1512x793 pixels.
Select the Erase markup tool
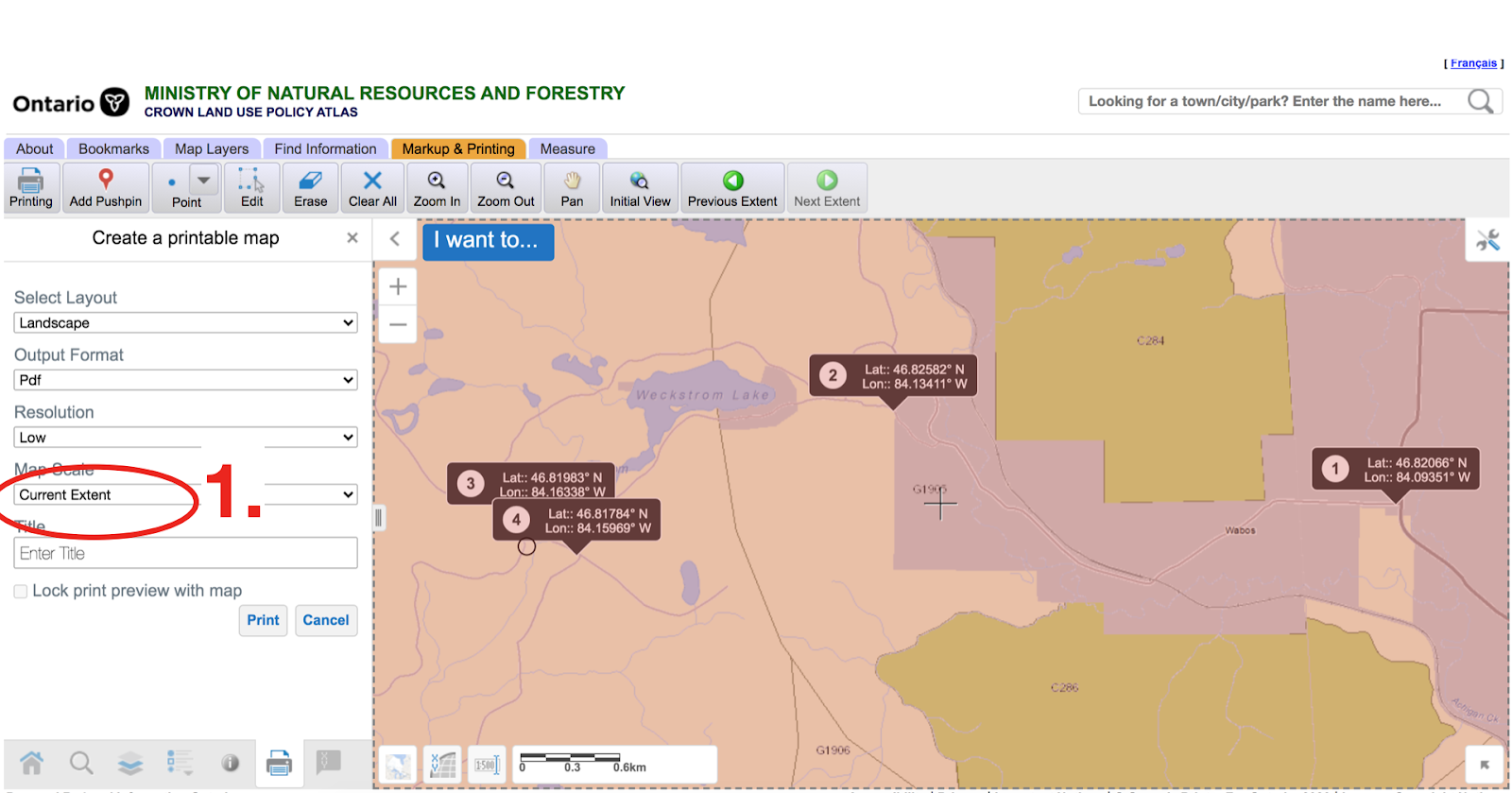click(310, 187)
